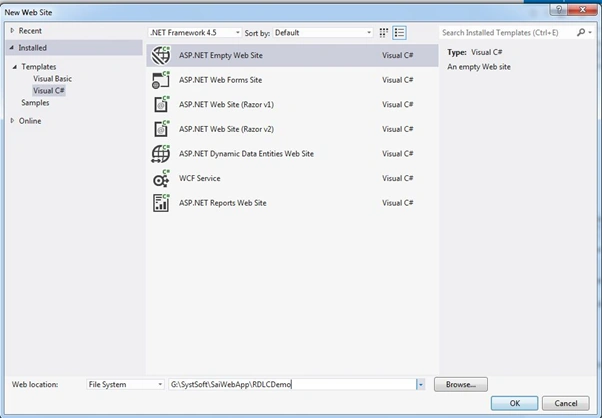Viewport: 602px width, 418px height.
Task: Open the search options dropdown arrow
Action: [x=590, y=33]
